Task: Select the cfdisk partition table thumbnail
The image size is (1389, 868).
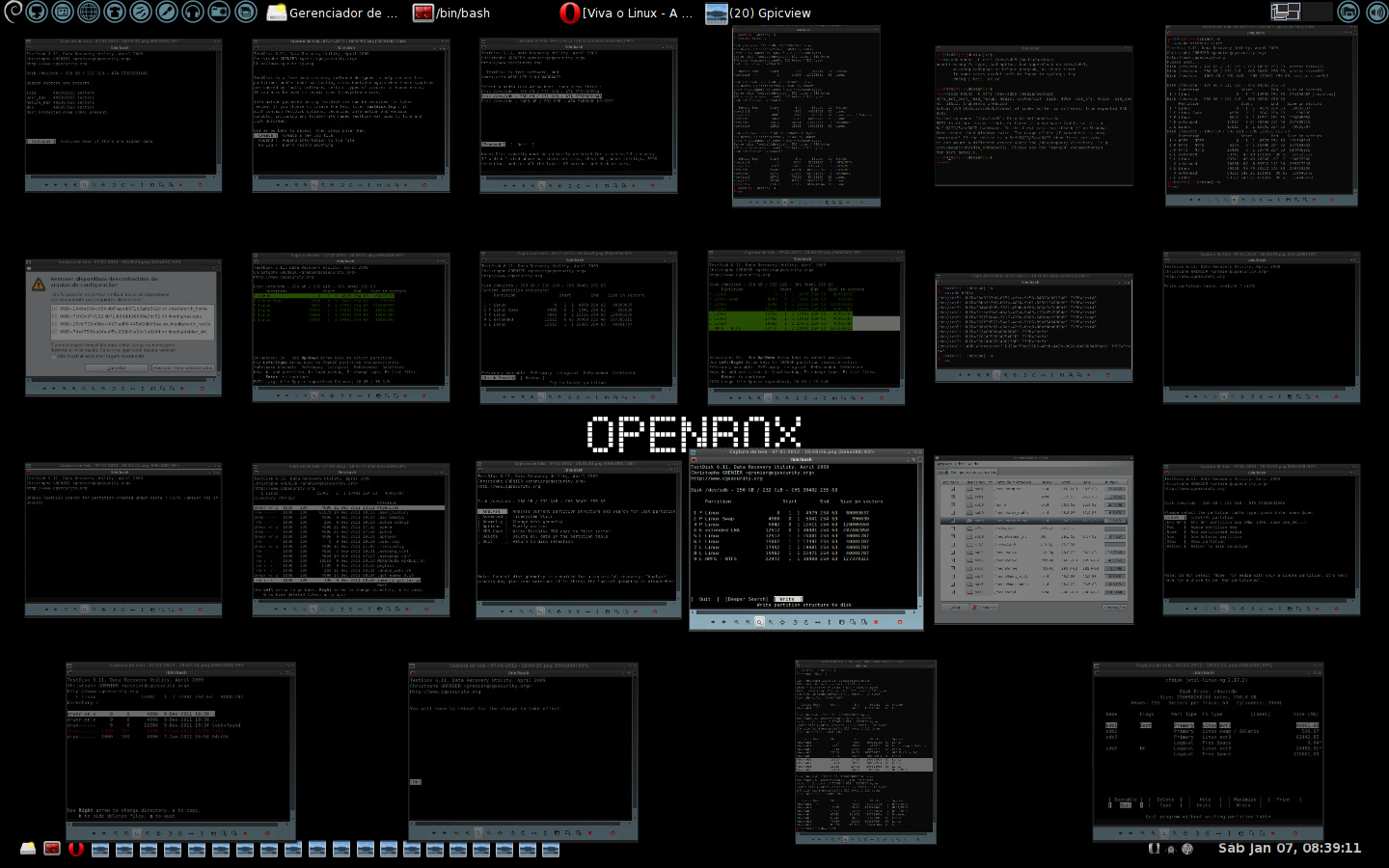Action: tap(1208, 751)
